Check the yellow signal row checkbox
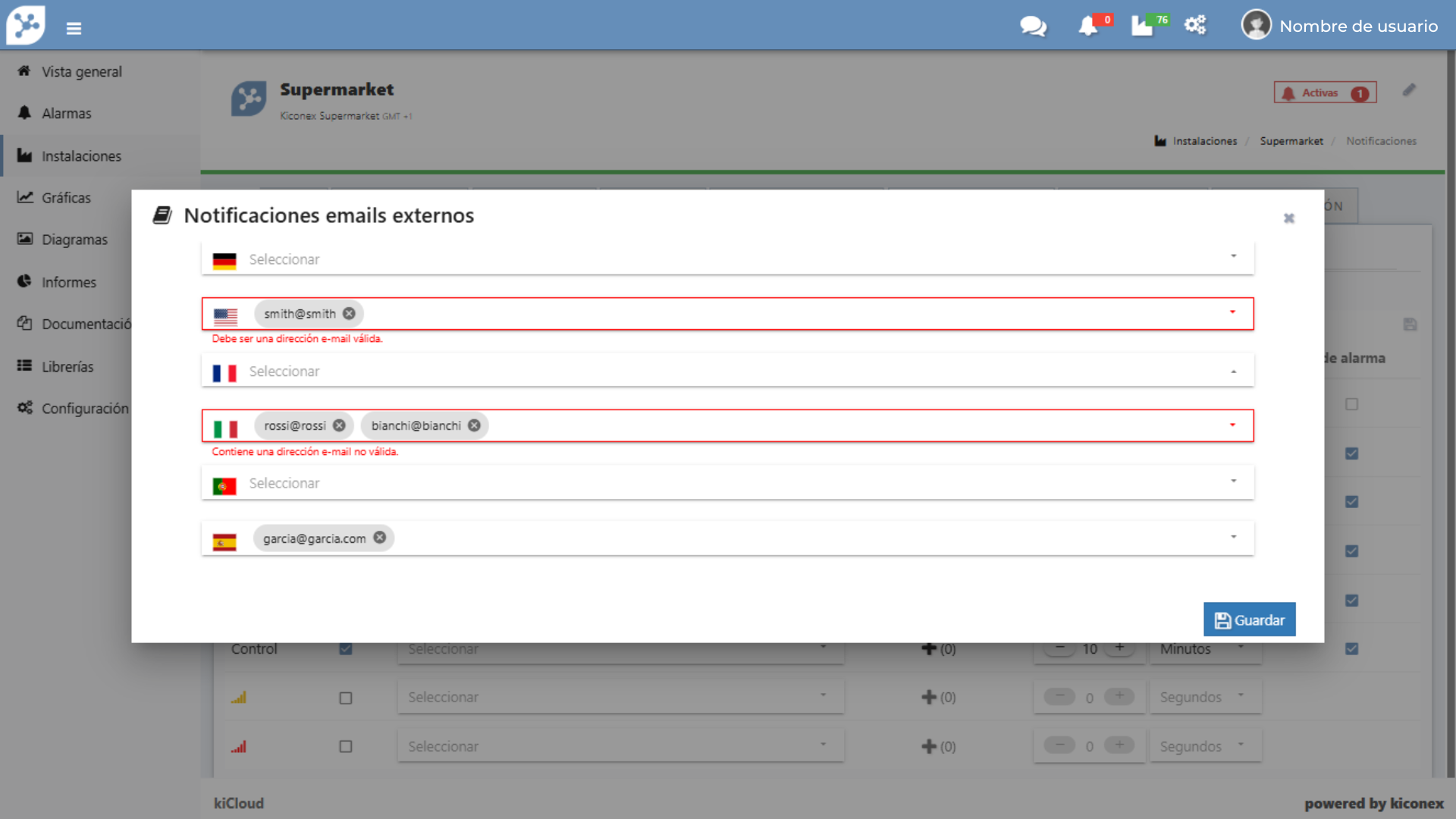 pyautogui.click(x=346, y=698)
